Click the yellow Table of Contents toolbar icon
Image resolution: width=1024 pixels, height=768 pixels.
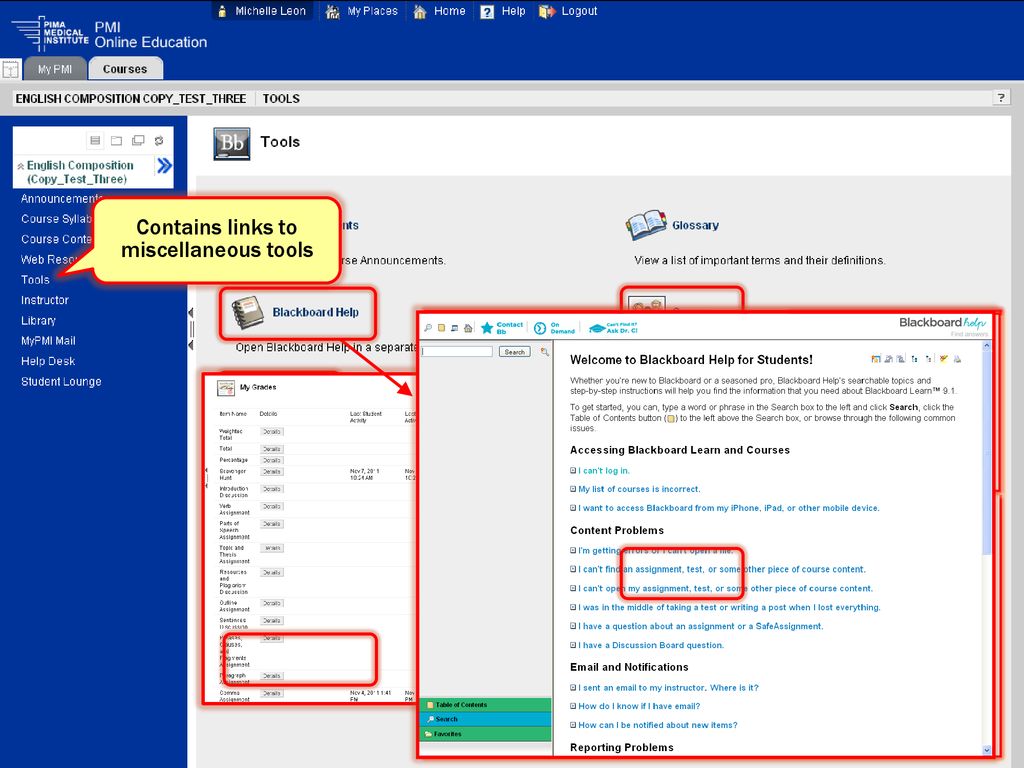[x=441, y=328]
